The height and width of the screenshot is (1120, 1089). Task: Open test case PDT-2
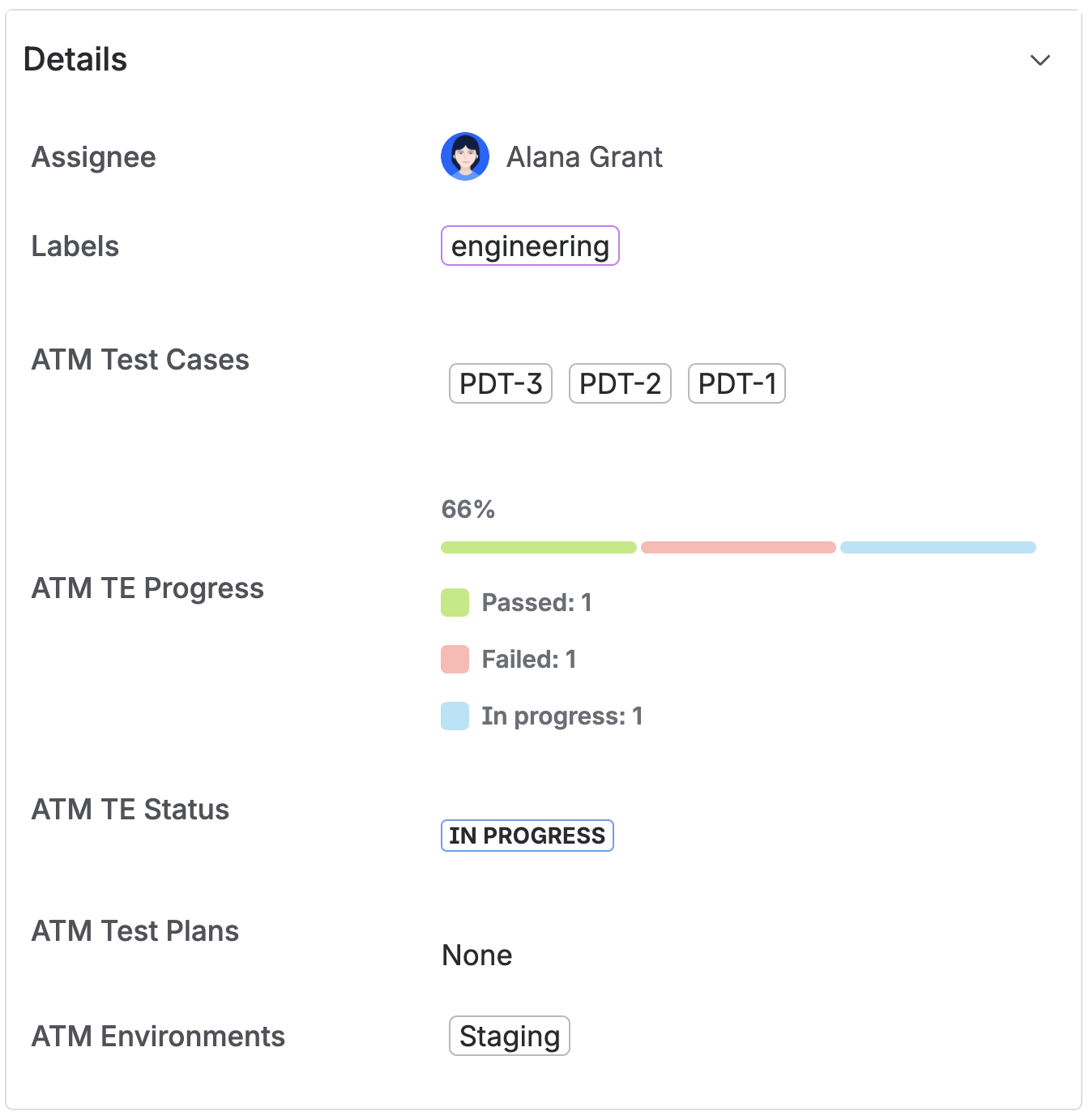(620, 383)
